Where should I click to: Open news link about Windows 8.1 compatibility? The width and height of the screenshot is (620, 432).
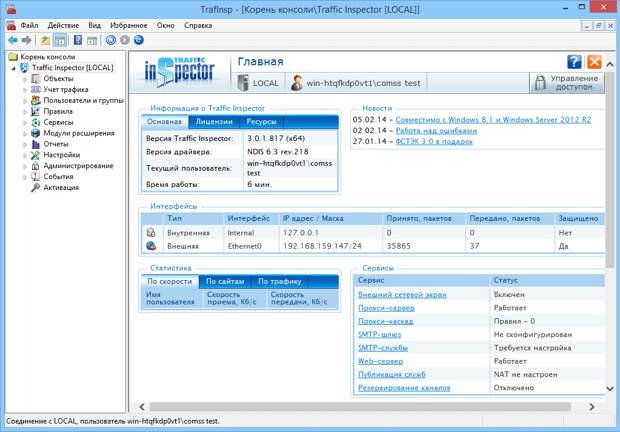[493, 120]
